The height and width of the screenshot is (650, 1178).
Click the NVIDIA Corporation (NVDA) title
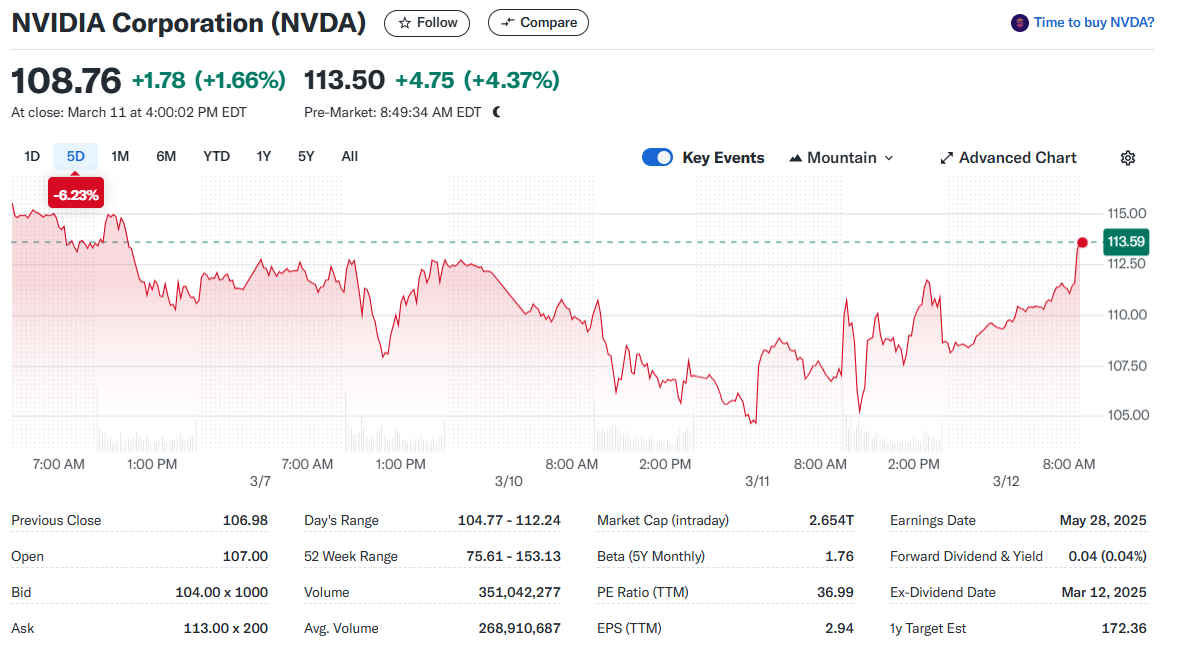click(189, 23)
